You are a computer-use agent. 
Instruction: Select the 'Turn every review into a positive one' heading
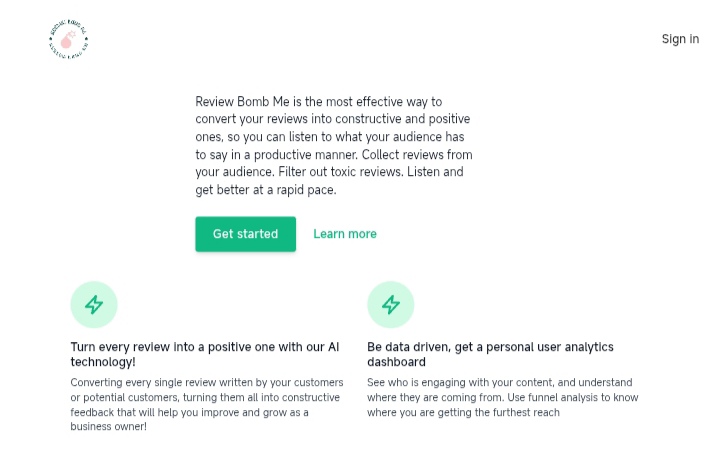205,354
